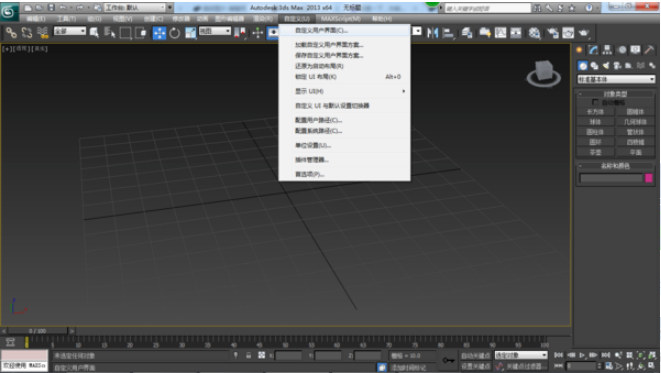Click the Sphere (球体) primitive button
The width and height of the screenshot is (661, 373).
tap(595, 122)
